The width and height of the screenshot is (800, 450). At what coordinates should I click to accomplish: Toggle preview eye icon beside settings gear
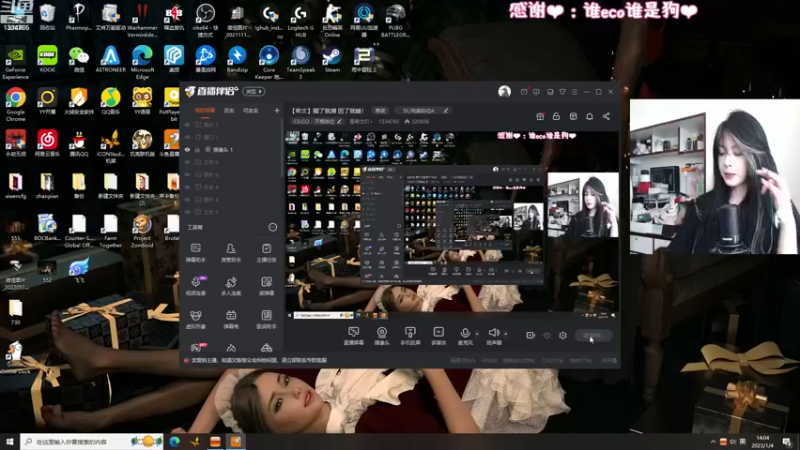click(x=547, y=335)
